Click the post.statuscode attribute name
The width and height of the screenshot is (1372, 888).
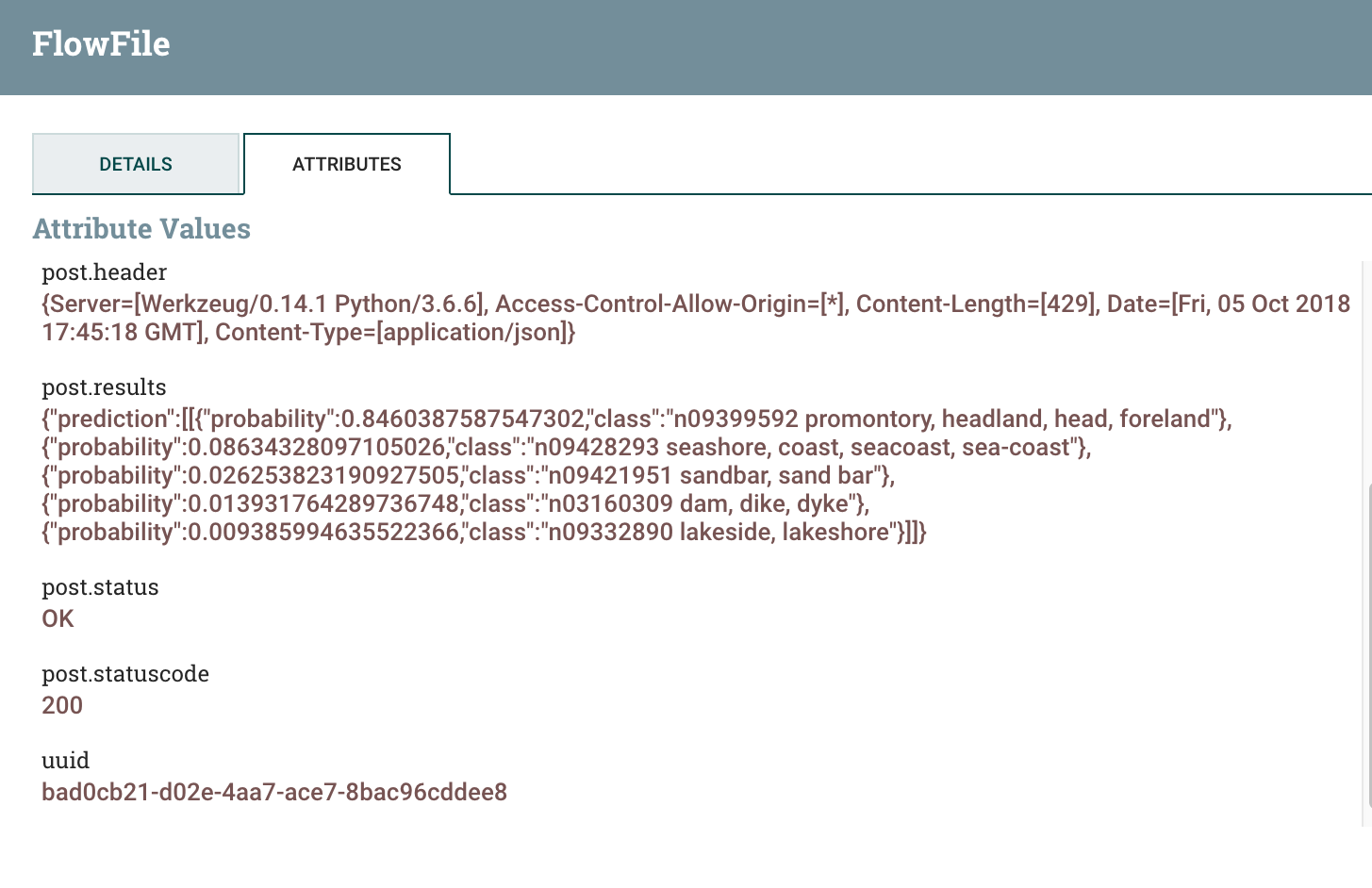pos(124,673)
